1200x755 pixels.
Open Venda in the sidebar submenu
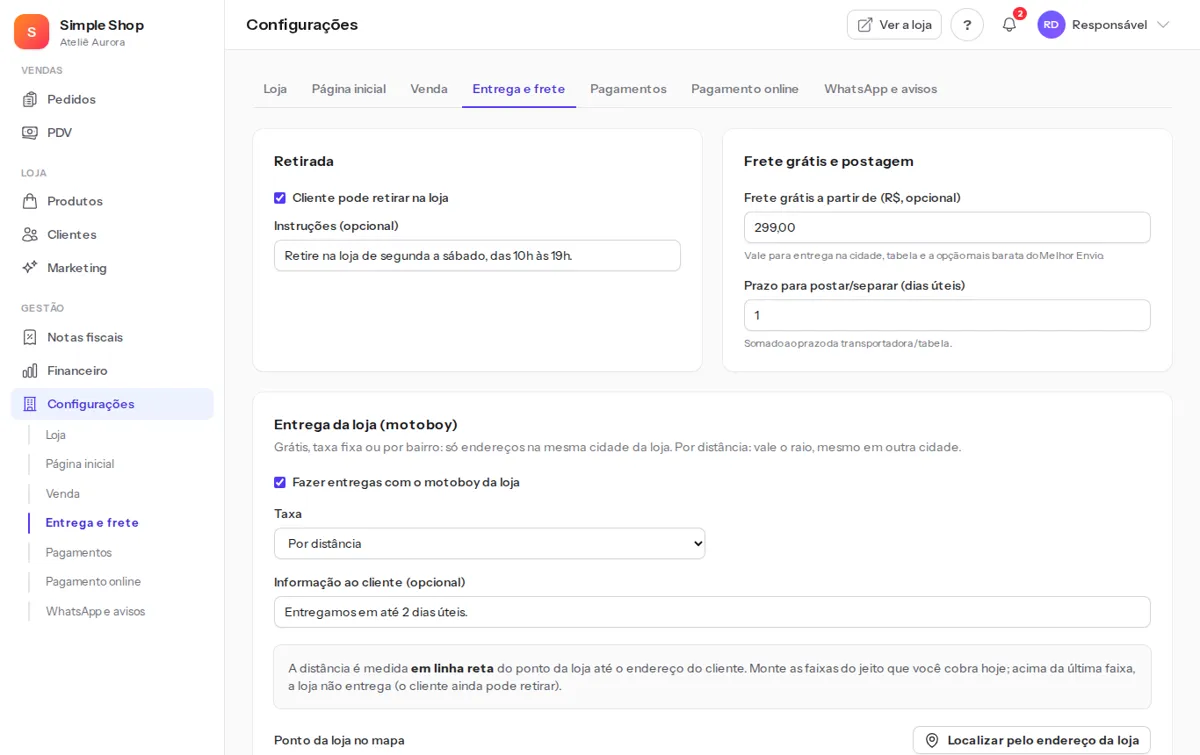(63, 494)
